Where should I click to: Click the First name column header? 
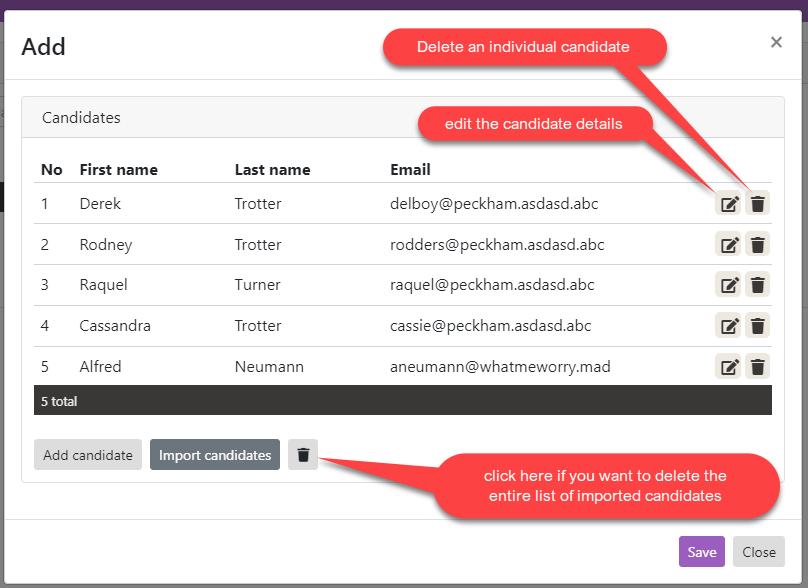click(118, 170)
